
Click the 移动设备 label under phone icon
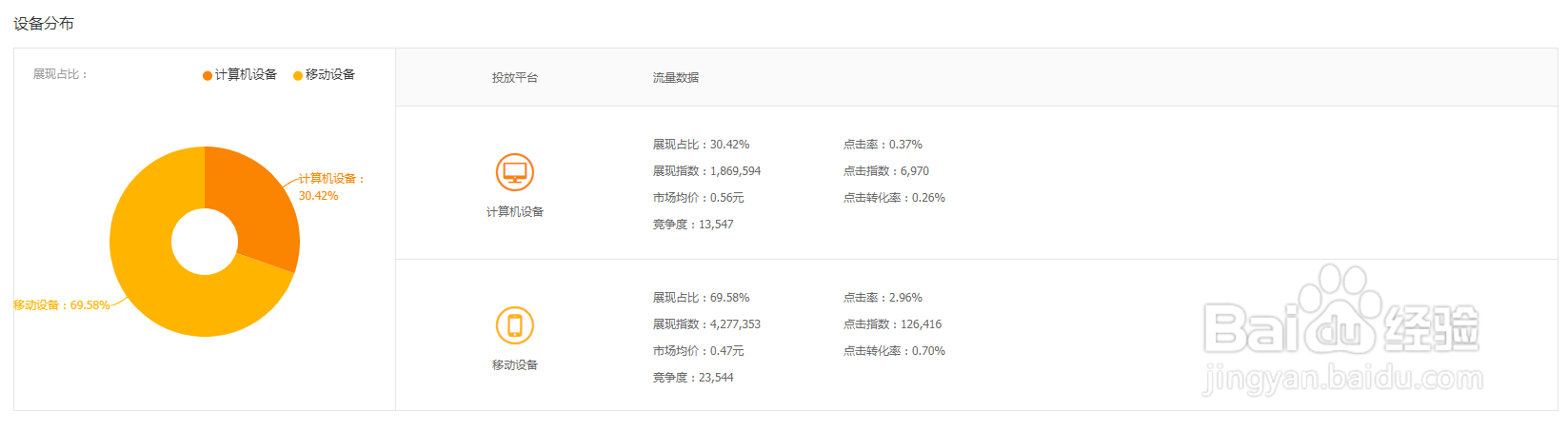point(515,365)
